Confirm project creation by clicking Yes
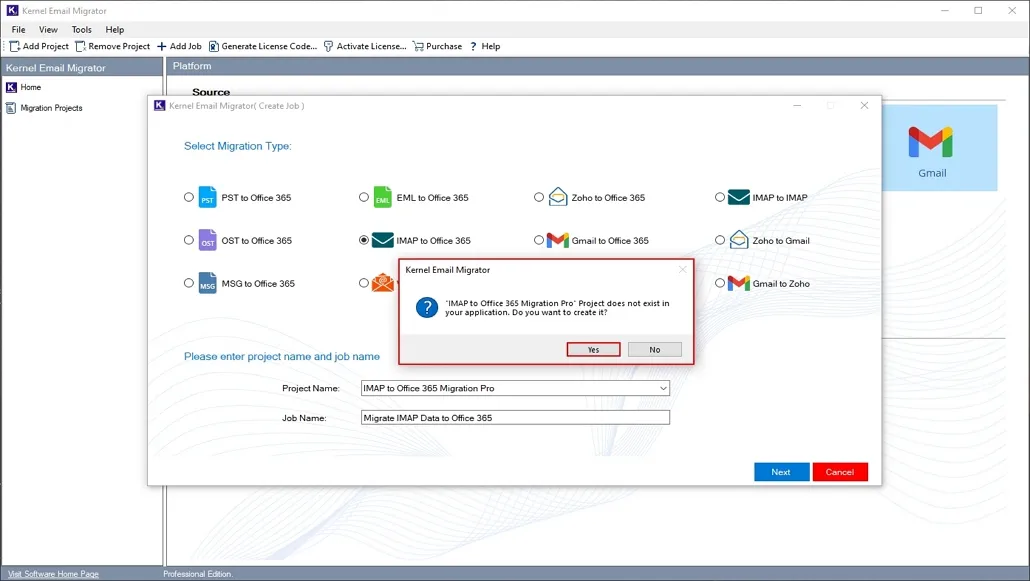This screenshot has height=581, width=1030. pos(593,349)
